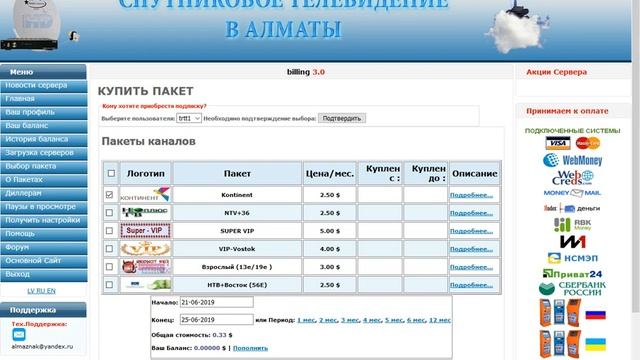Image resolution: width=640 pixels, height=360 pixels.
Task: Click the Подтвердить button
Action: [342, 118]
